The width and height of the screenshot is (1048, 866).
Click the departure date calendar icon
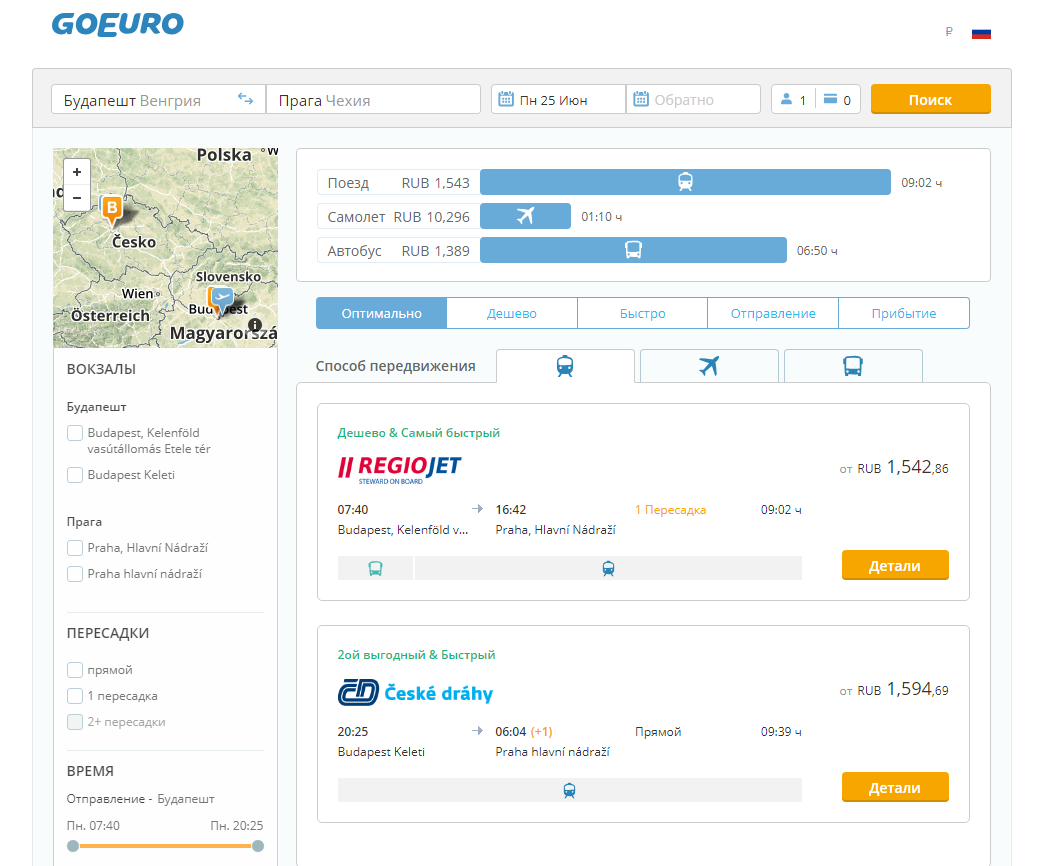[506, 99]
